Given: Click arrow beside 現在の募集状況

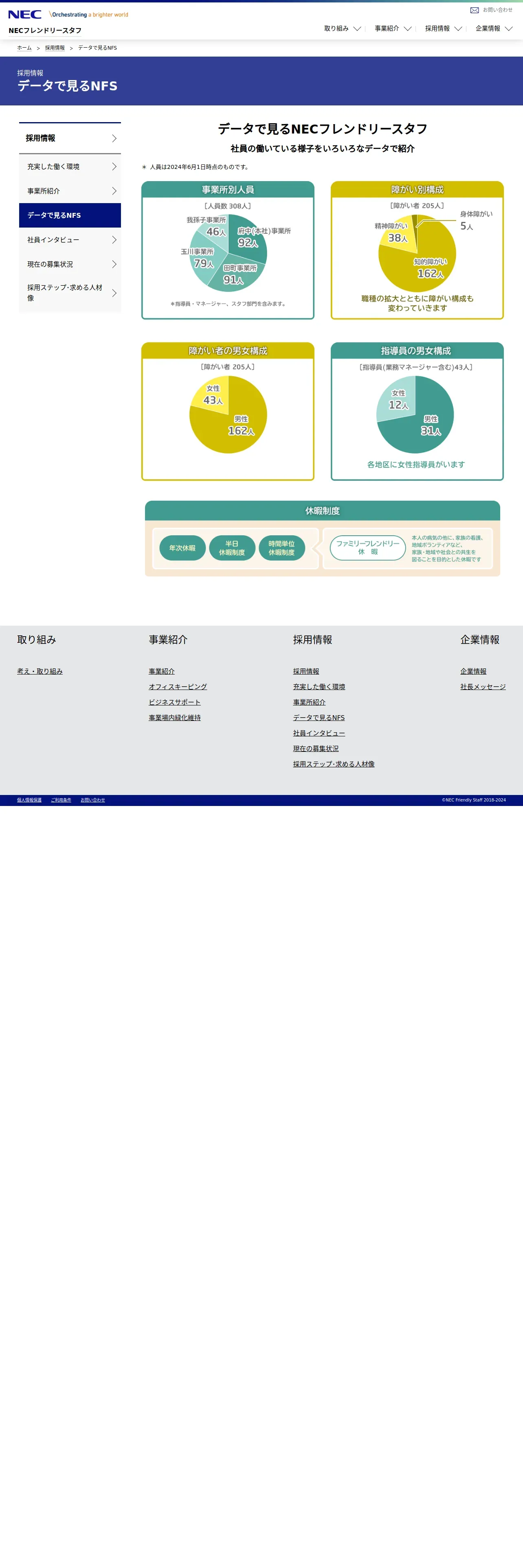Looking at the screenshot, I should click(x=114, y=264).
